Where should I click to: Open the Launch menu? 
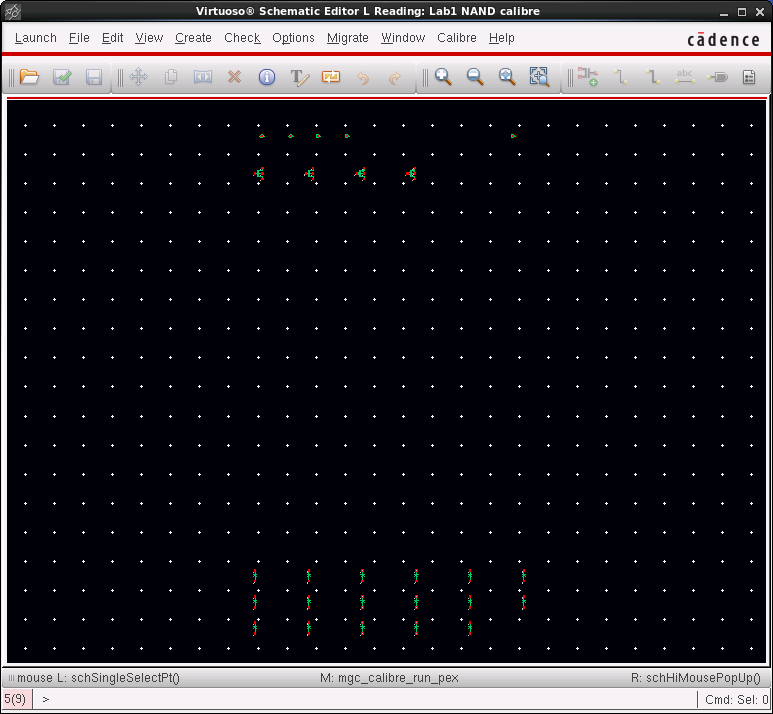[x=35, y=38]
